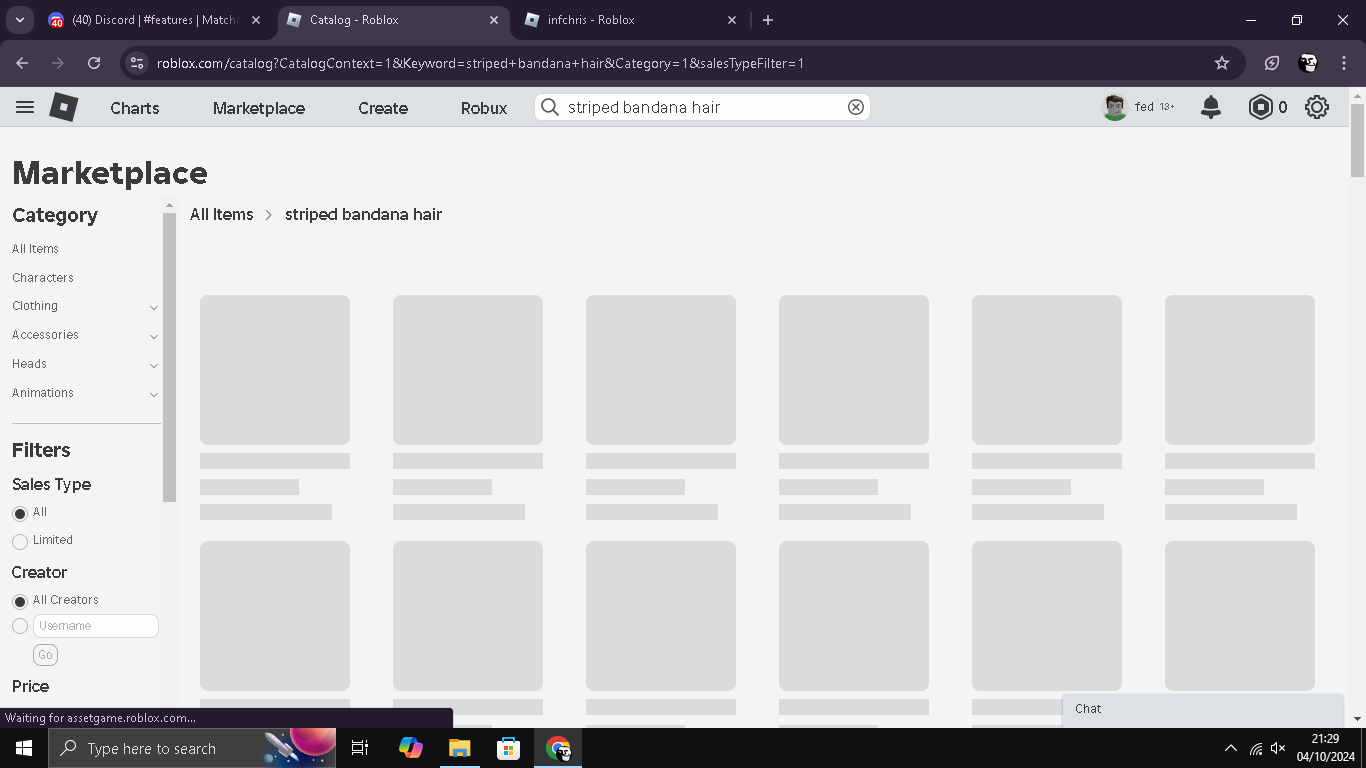
Task: Launch Copilot from the taskbar
Action: click(410, 748)
